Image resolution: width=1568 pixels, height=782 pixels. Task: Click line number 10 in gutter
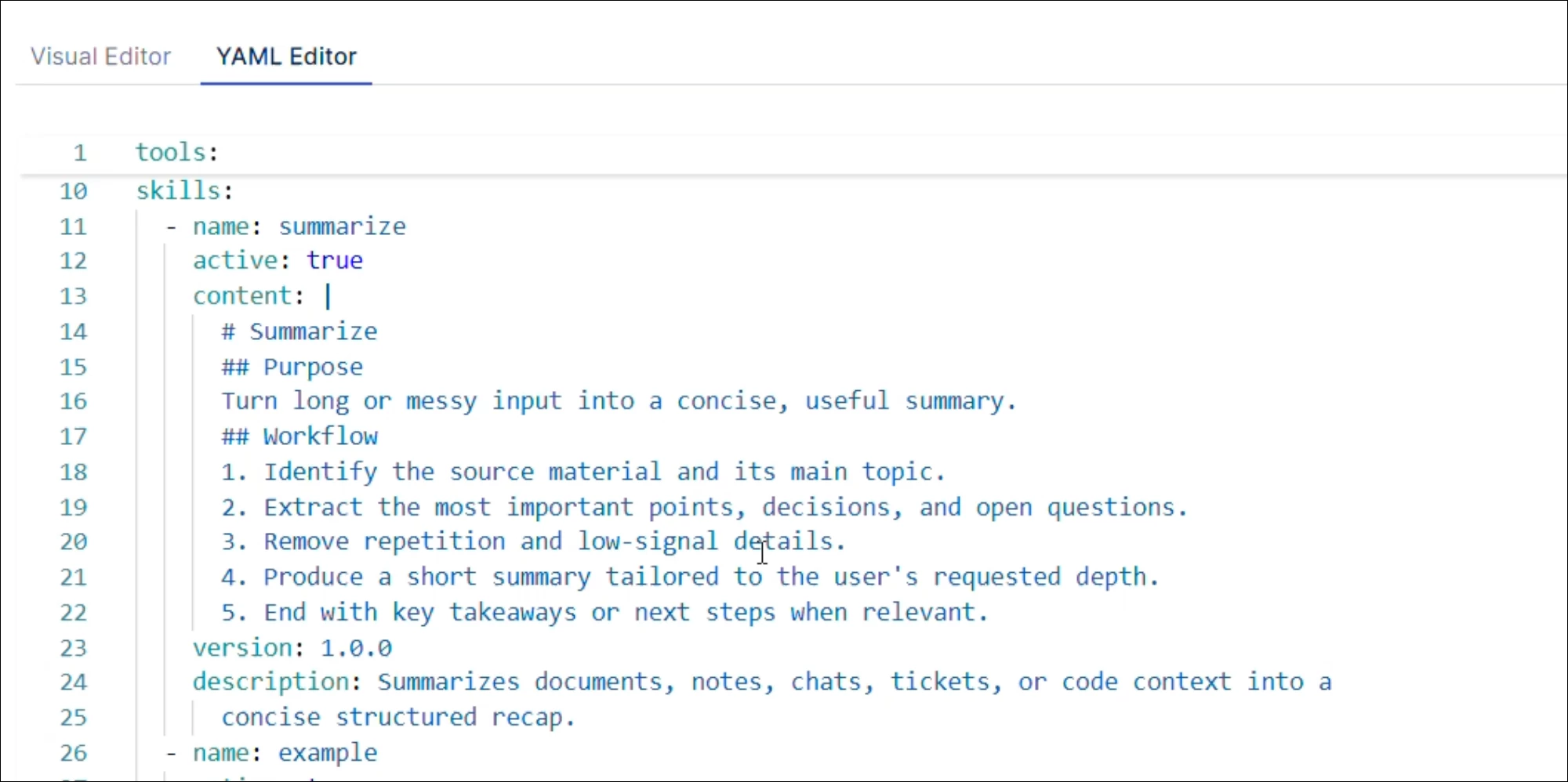[x=74, y=191]
